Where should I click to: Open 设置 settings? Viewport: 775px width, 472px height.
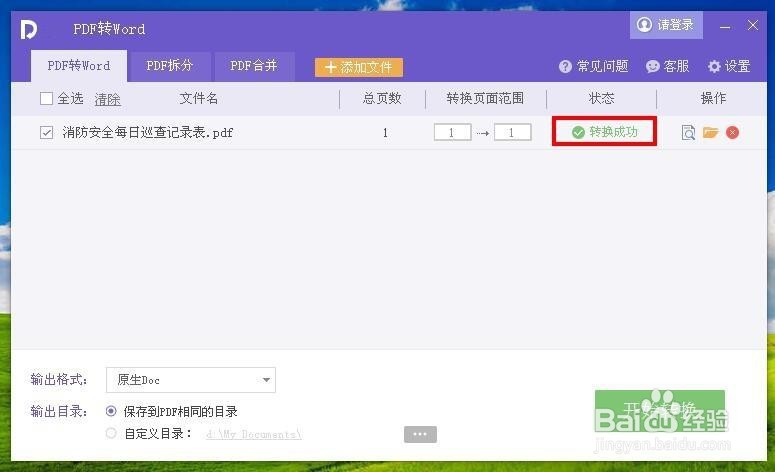729,66
